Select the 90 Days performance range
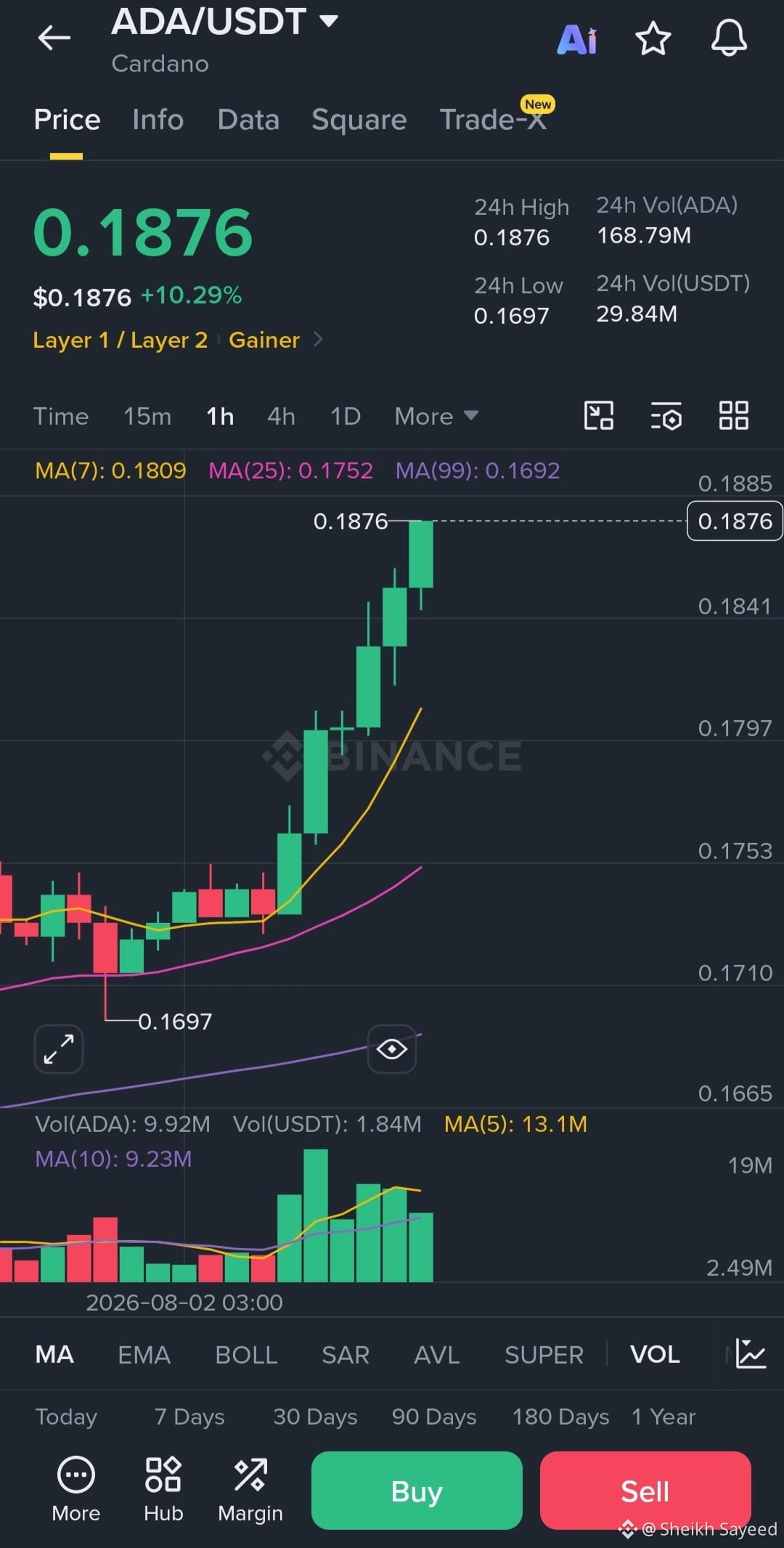The image size is (784, 1548). point(434,1417)
